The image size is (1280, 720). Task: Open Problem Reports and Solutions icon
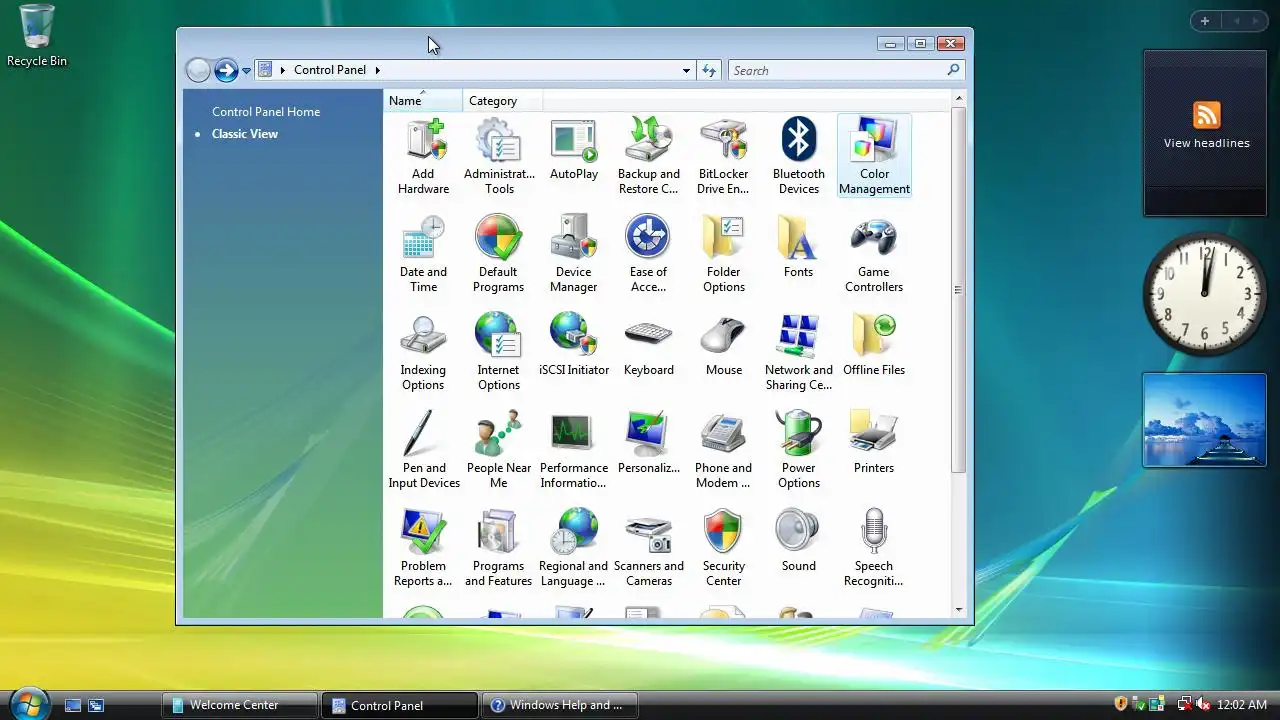pyautogui.click(x=424, y=548)
